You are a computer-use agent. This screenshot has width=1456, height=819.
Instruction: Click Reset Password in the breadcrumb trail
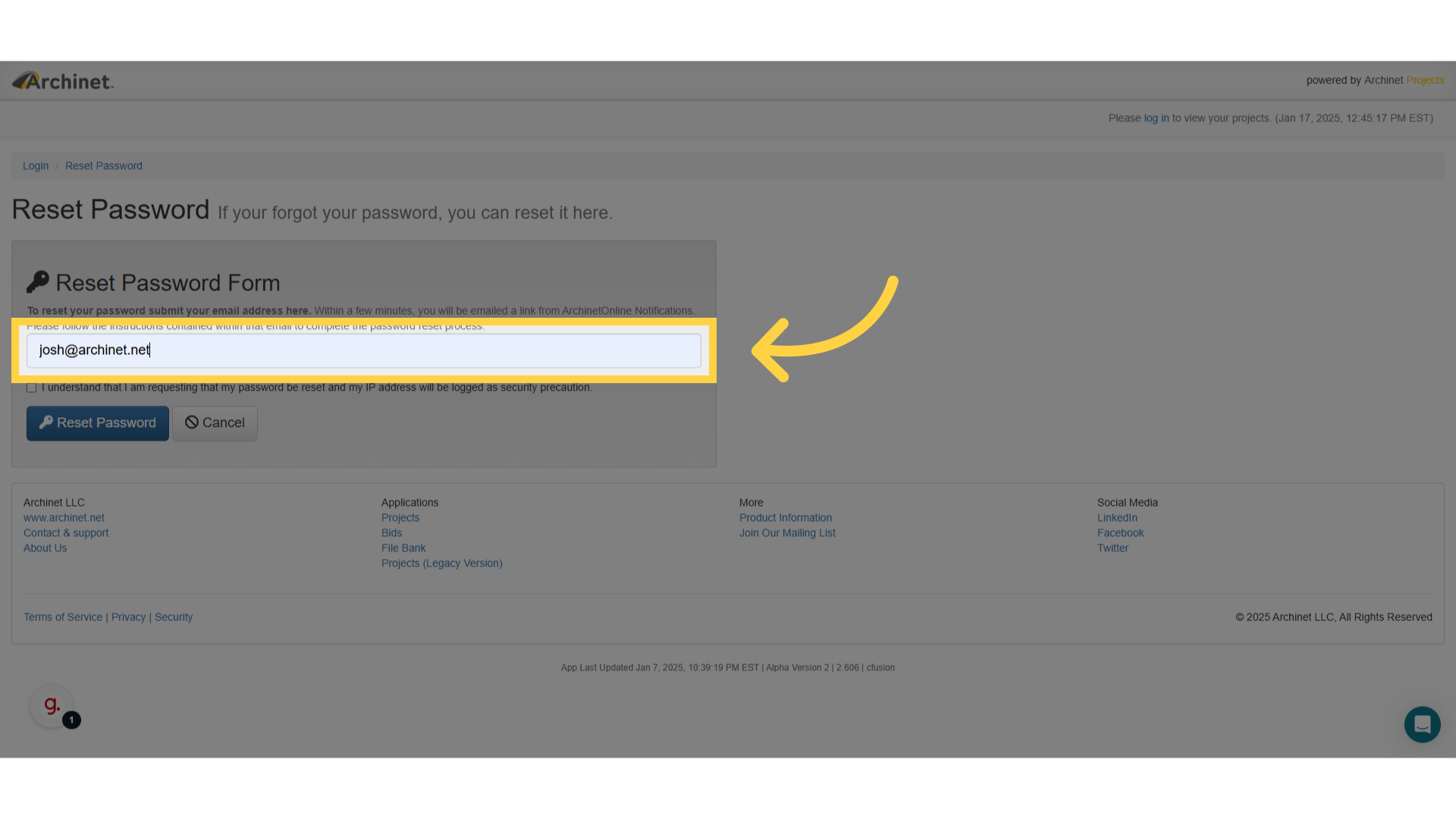point(103,165)
